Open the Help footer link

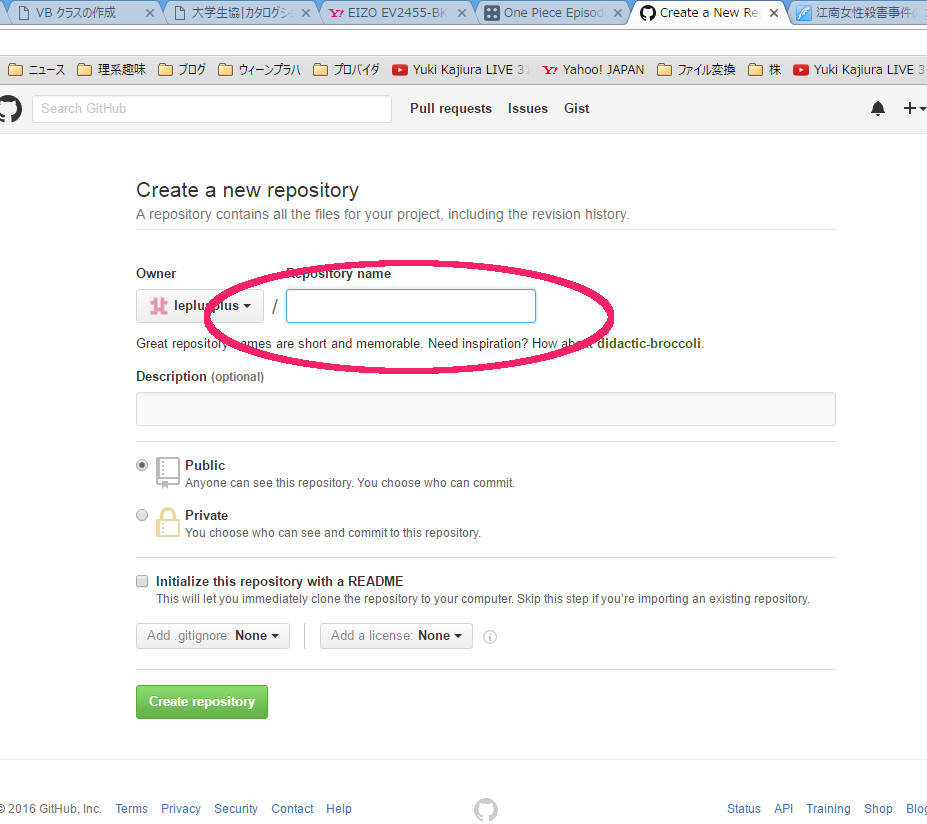pos(339,809)
